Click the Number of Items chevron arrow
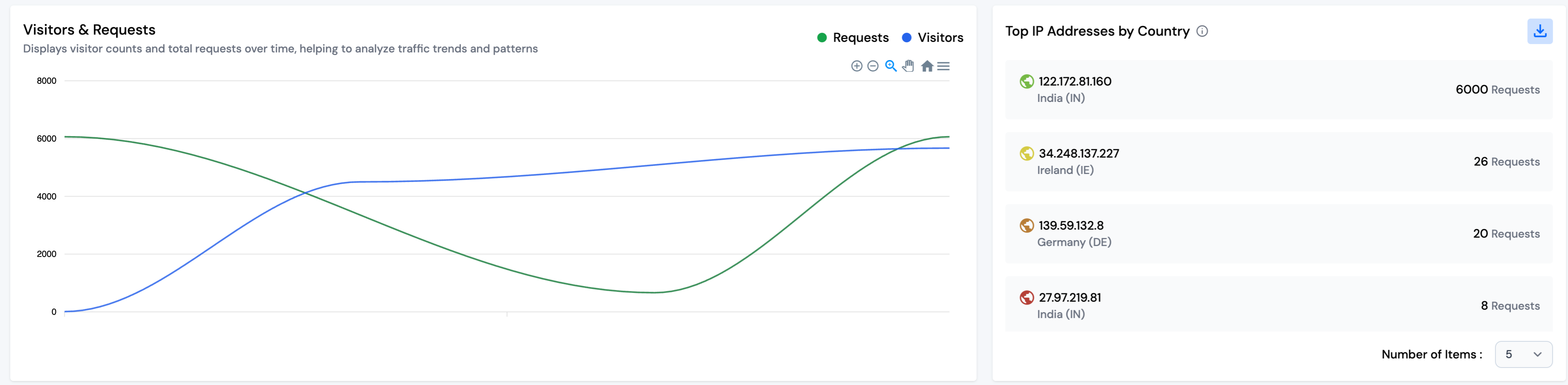Image resolution: width=1568 pixels, height=385 pixels. pyautogui.click(x=1537, y=354)
